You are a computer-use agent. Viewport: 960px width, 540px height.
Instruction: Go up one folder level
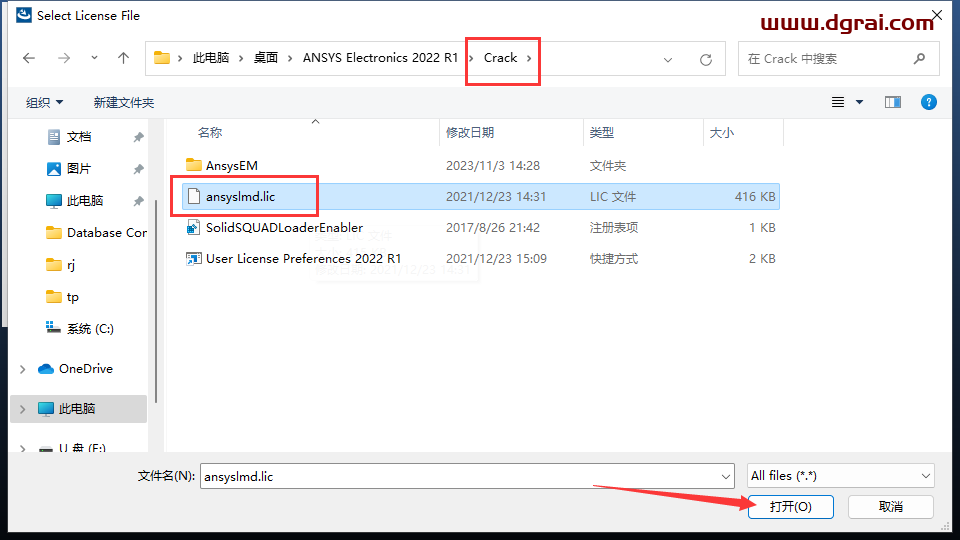(x=123, y=58)
